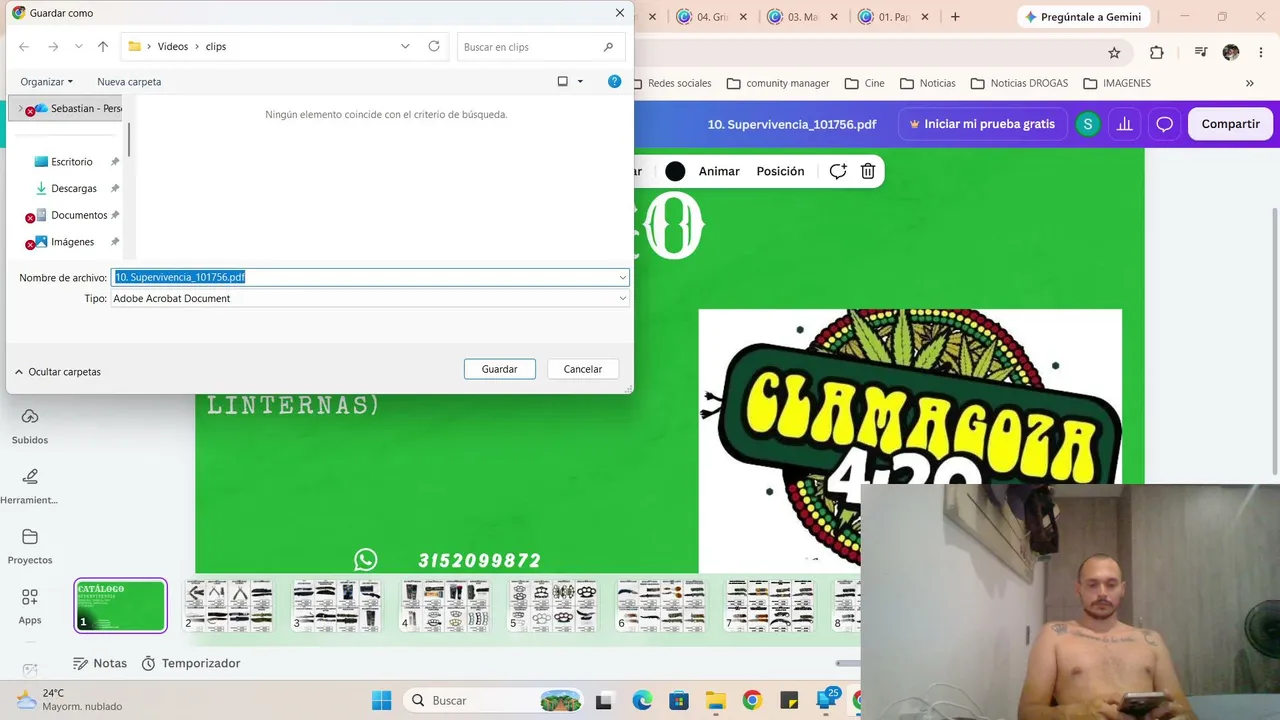Refresh the clips folder listing

tap(434, 46)
